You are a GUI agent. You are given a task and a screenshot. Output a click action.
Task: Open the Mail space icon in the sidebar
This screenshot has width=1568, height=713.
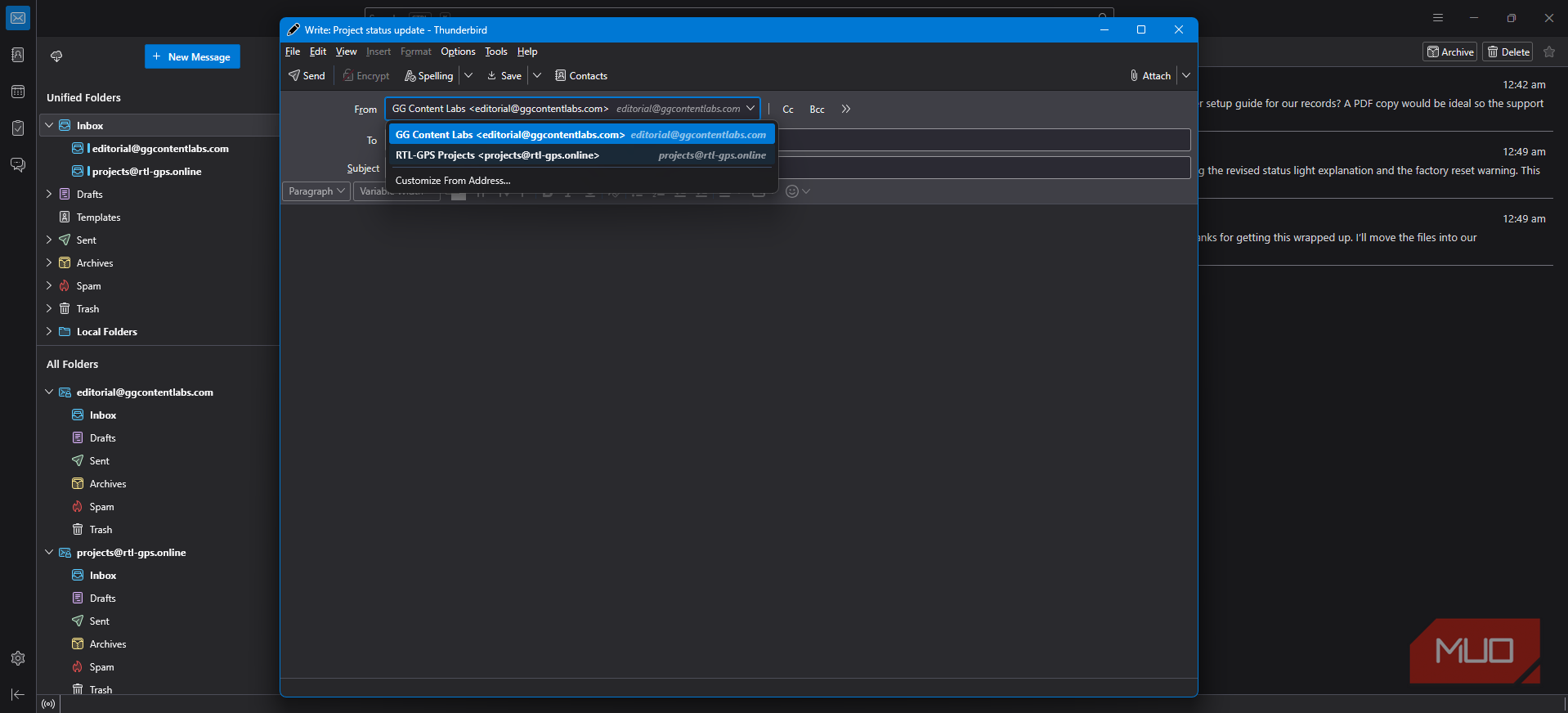pos(18,18)
